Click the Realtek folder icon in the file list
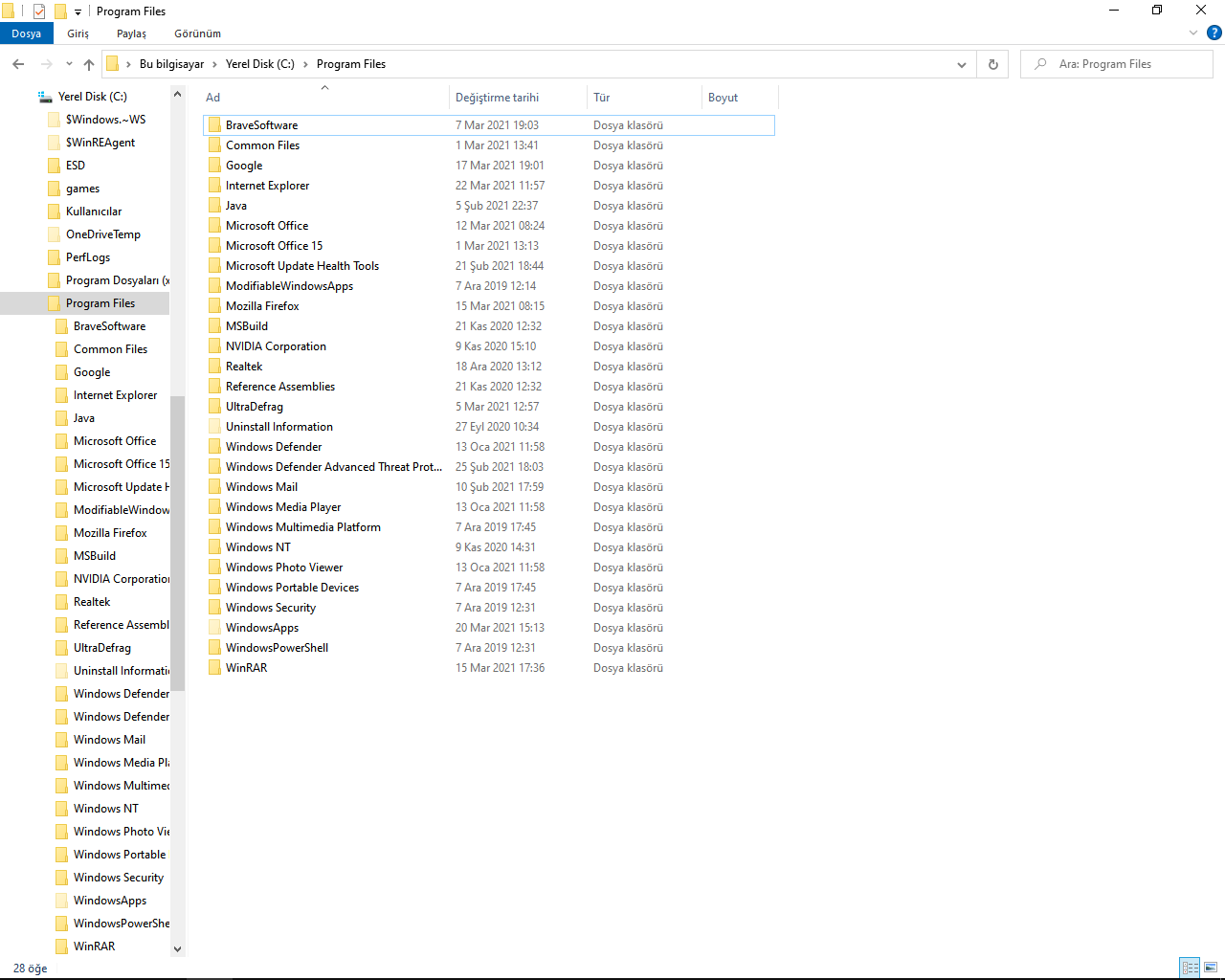This screenshot has height=980, width=1225. click(x=214, y=367)
